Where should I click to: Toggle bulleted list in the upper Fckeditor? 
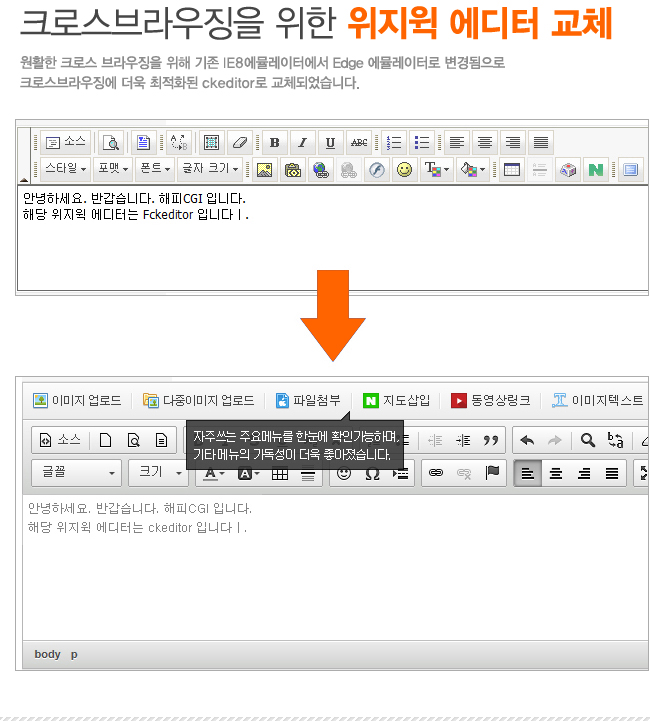[x=422, y=143]
